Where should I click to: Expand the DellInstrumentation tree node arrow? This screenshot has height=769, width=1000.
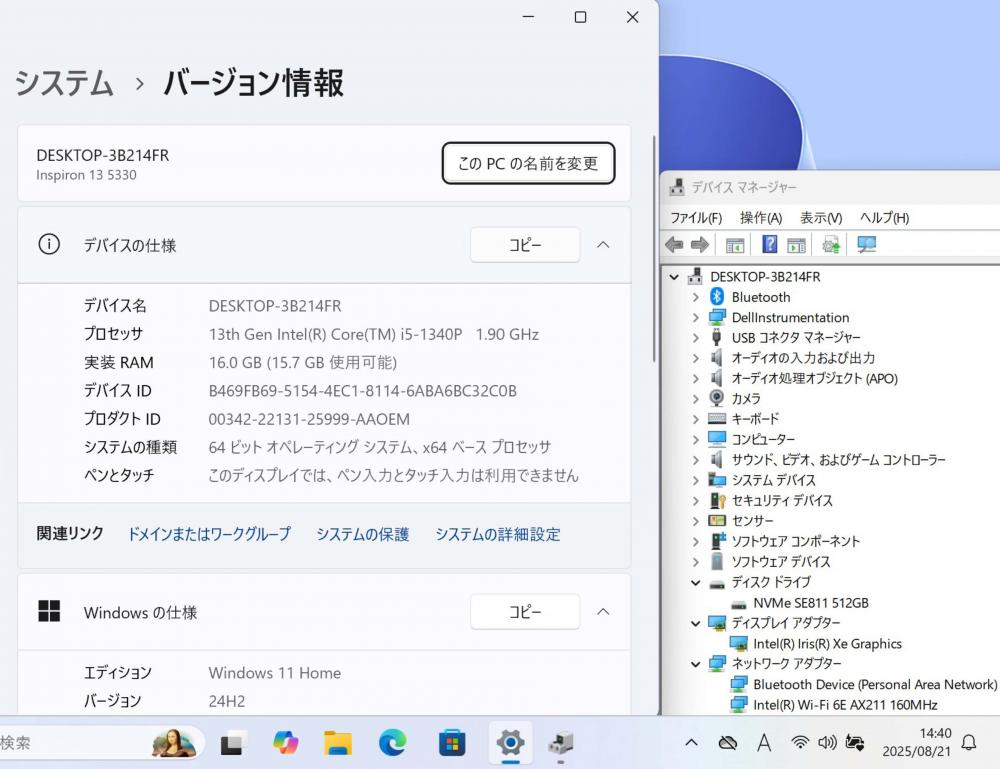696,318
